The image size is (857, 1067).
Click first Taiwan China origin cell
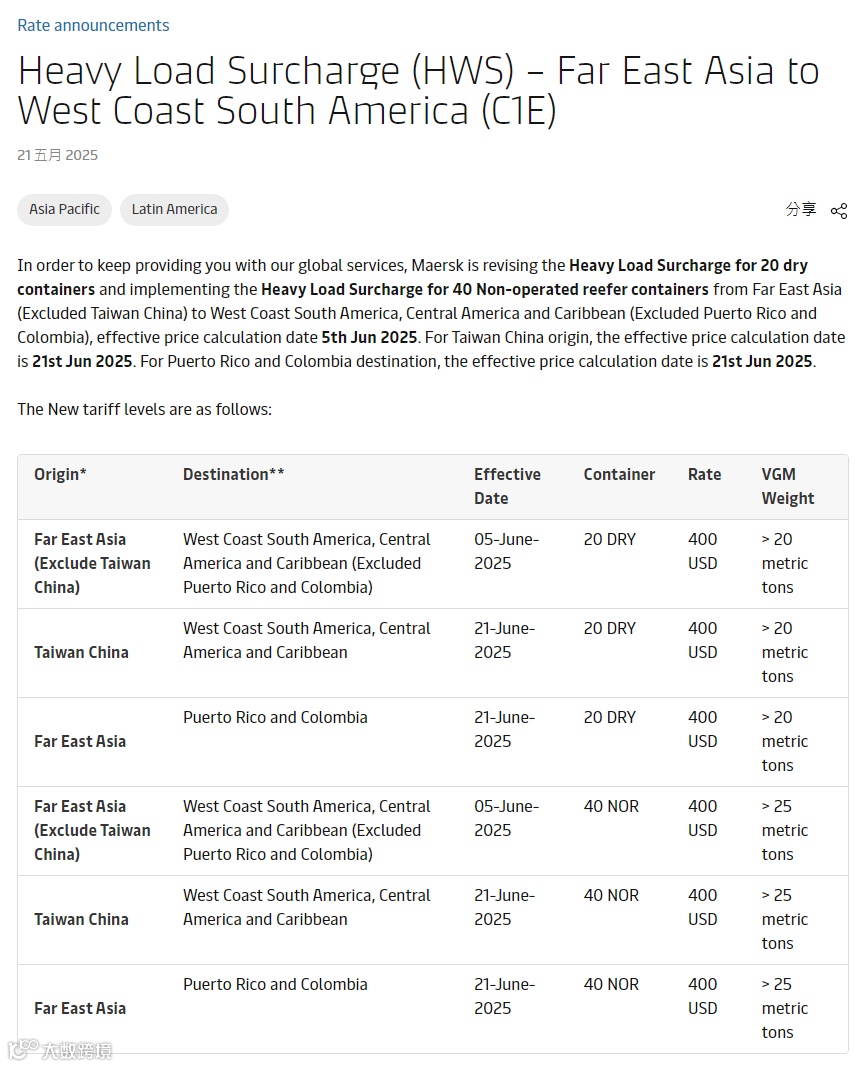coord(81,653)
